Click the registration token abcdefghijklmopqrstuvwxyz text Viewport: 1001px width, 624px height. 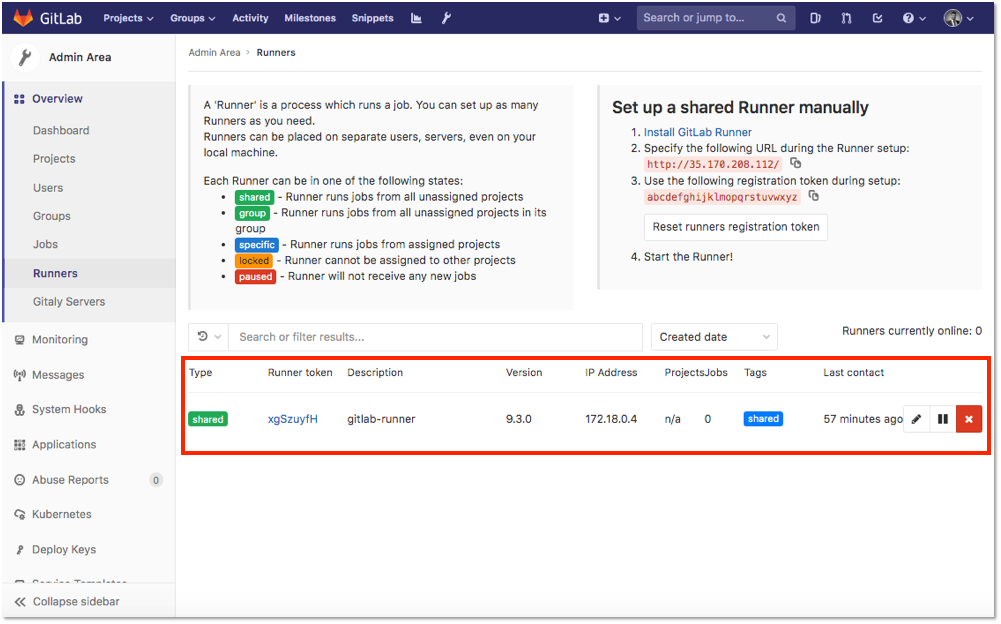(x=722, y=197)
